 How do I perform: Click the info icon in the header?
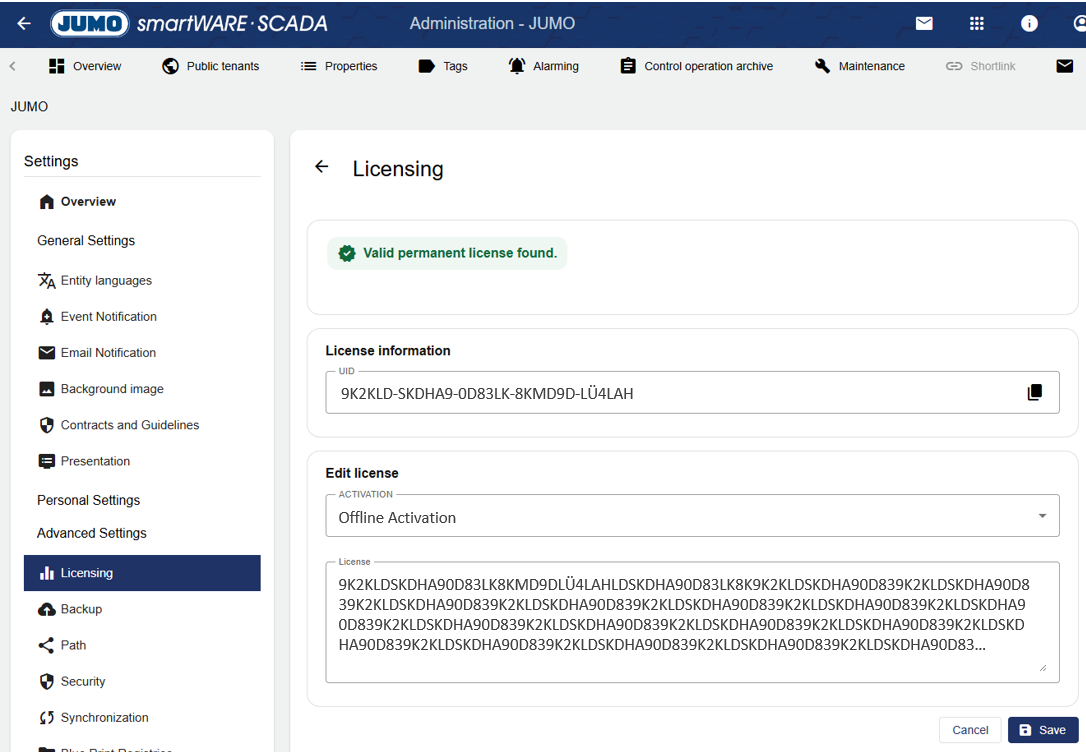[1029, 24]
